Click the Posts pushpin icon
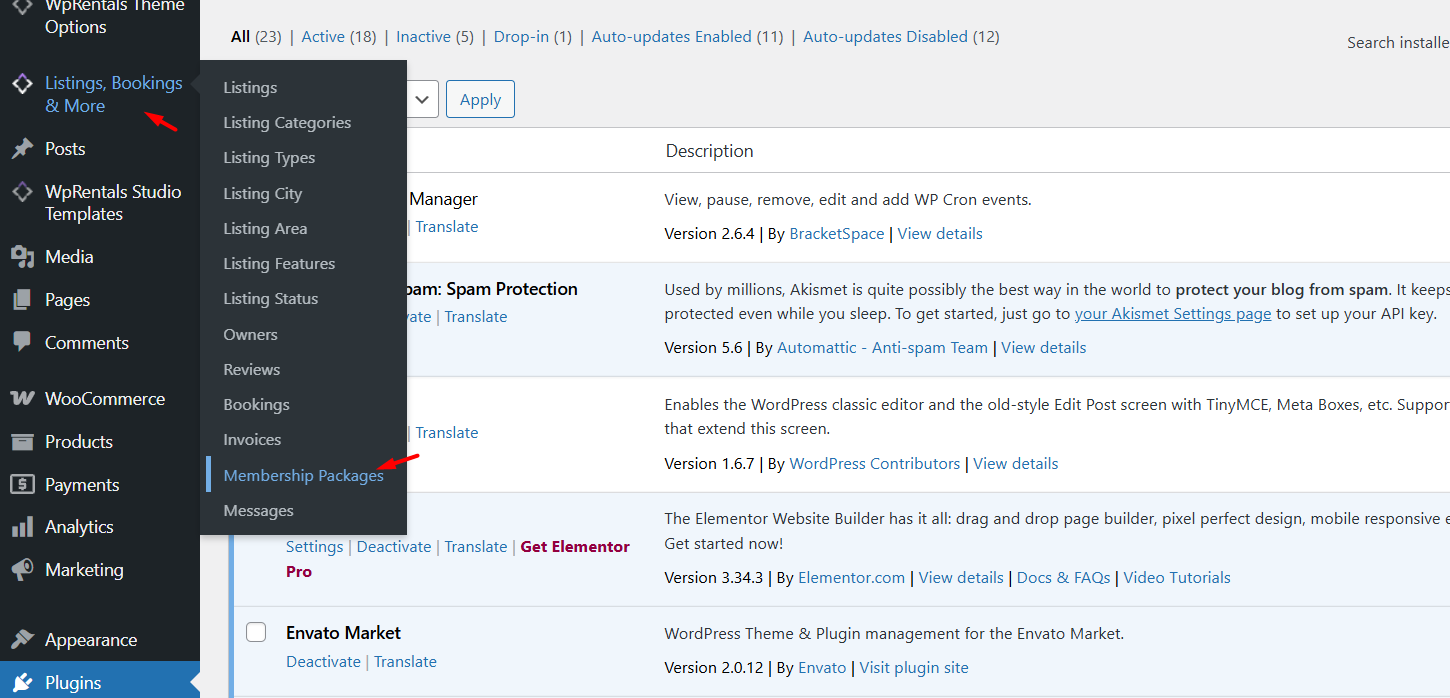1450x698 pixels. click(x=22, y=149)
